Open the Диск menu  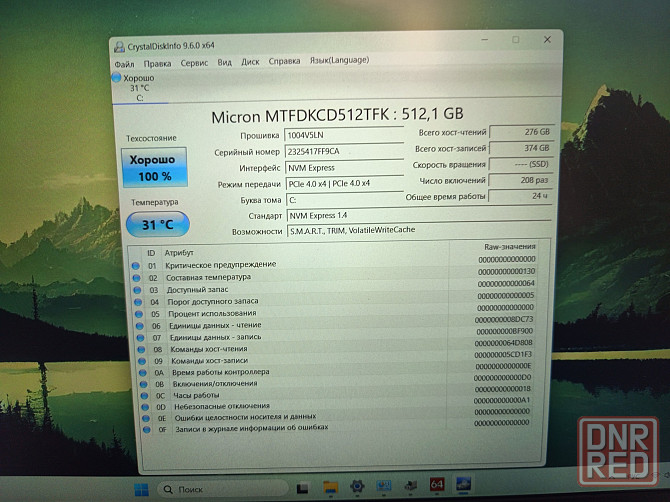(x=250, y=62)
